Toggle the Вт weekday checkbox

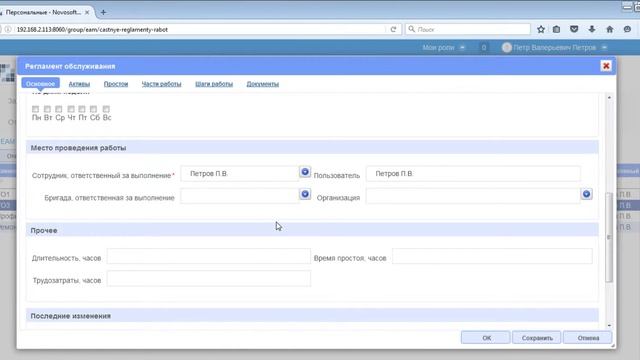pos(47,109)
